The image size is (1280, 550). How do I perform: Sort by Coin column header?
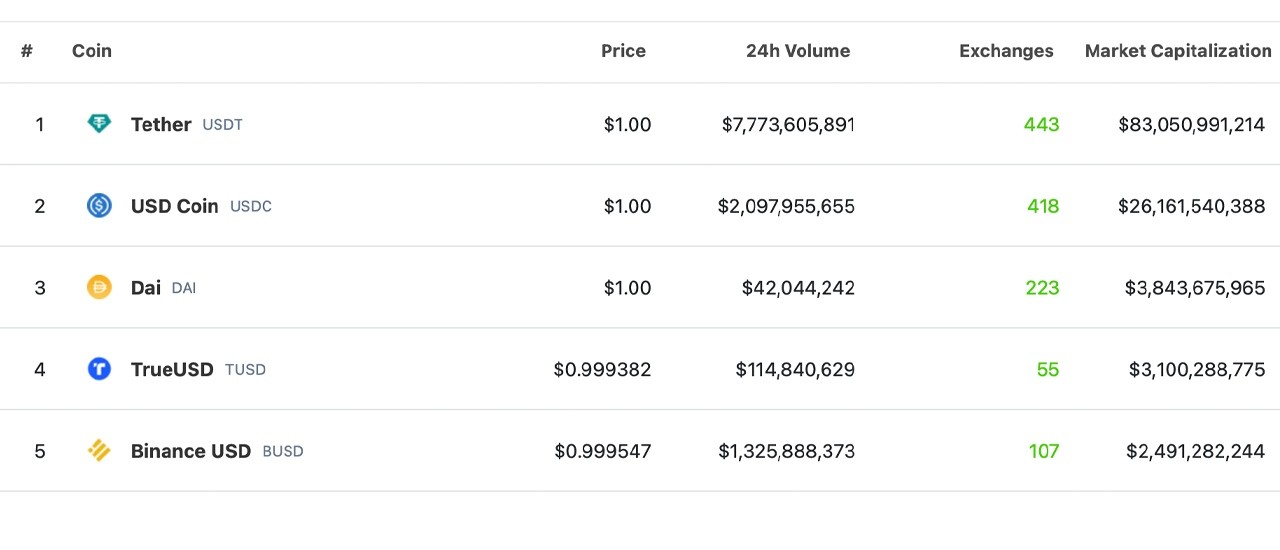[92, 51]
